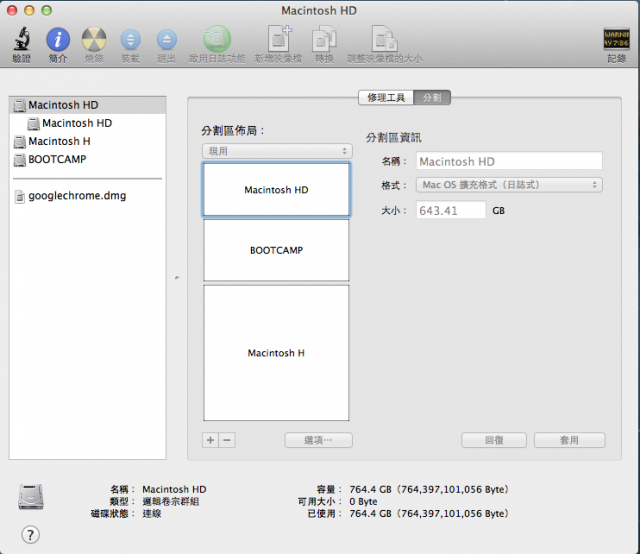Open help with the question mark button
Viewport: 640px width, 554px height.
pyautogui.click(x=30, y=534)
